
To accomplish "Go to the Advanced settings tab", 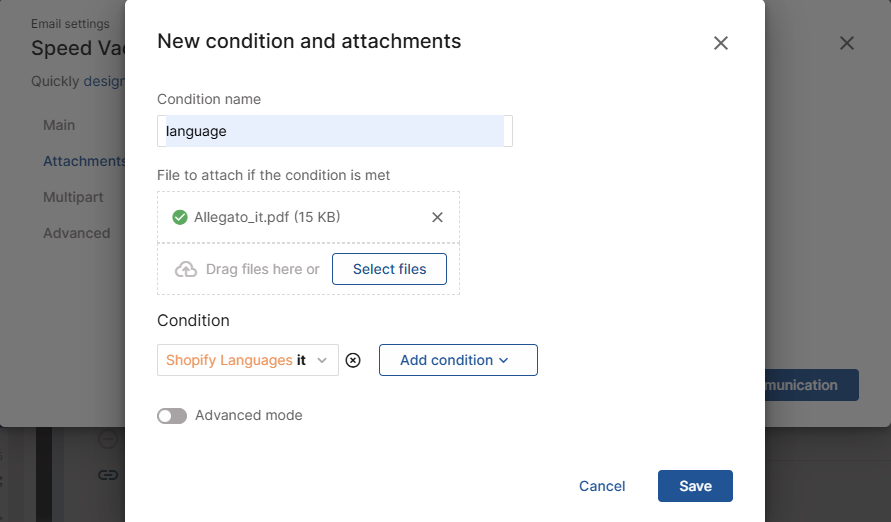I will click(77, 233).
